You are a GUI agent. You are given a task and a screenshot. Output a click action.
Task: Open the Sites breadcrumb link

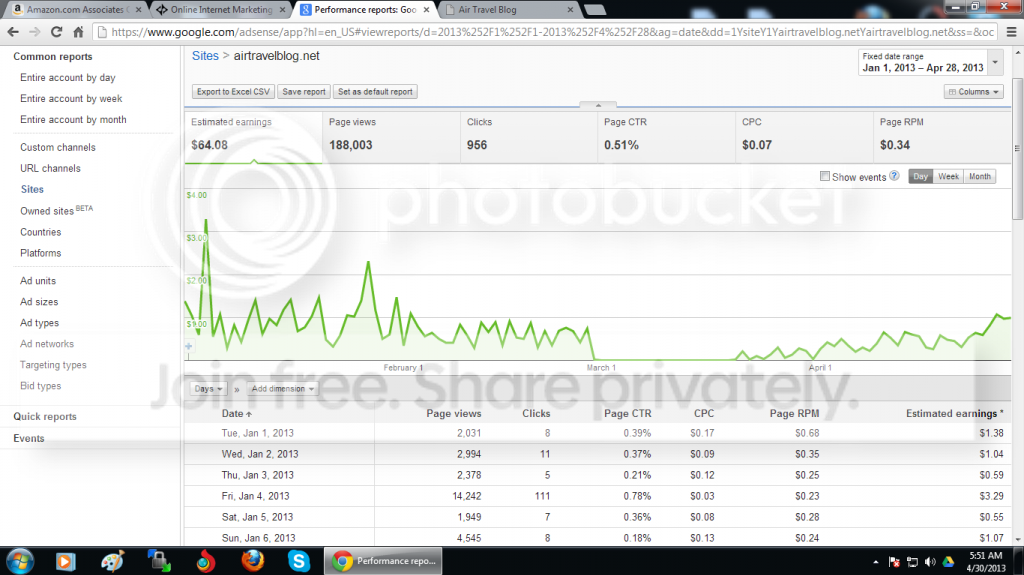point(205,56)
